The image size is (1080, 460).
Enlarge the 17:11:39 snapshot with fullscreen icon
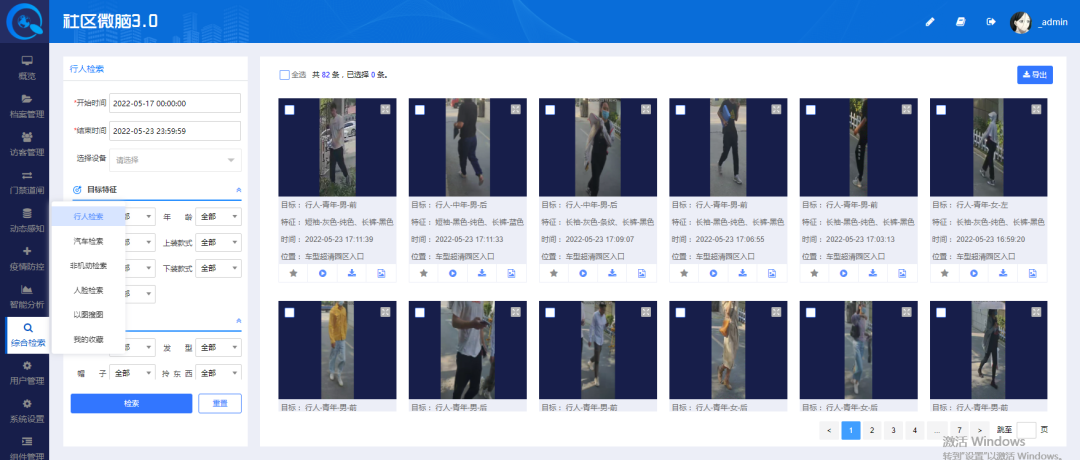coord(385,109)
